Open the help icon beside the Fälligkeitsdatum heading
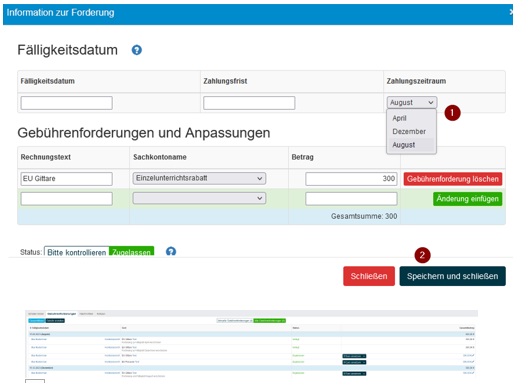Viewport: 513px width, 383px height. [137, 50]
